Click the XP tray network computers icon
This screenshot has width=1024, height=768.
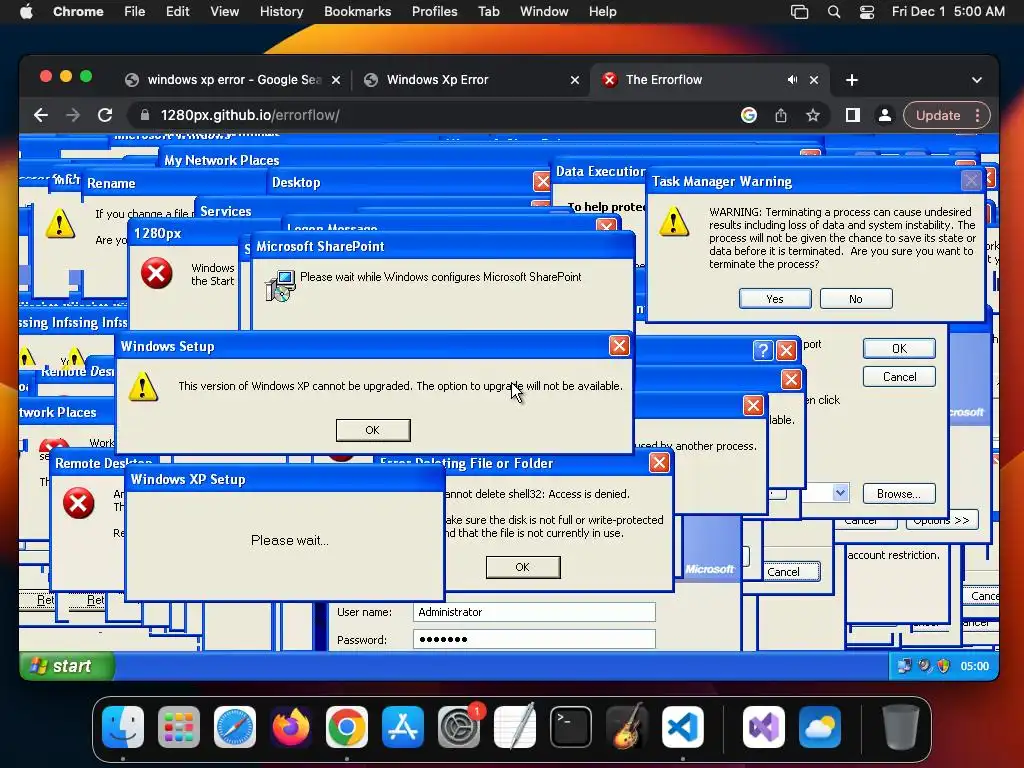pyautogui.click(x=904, y=666)
